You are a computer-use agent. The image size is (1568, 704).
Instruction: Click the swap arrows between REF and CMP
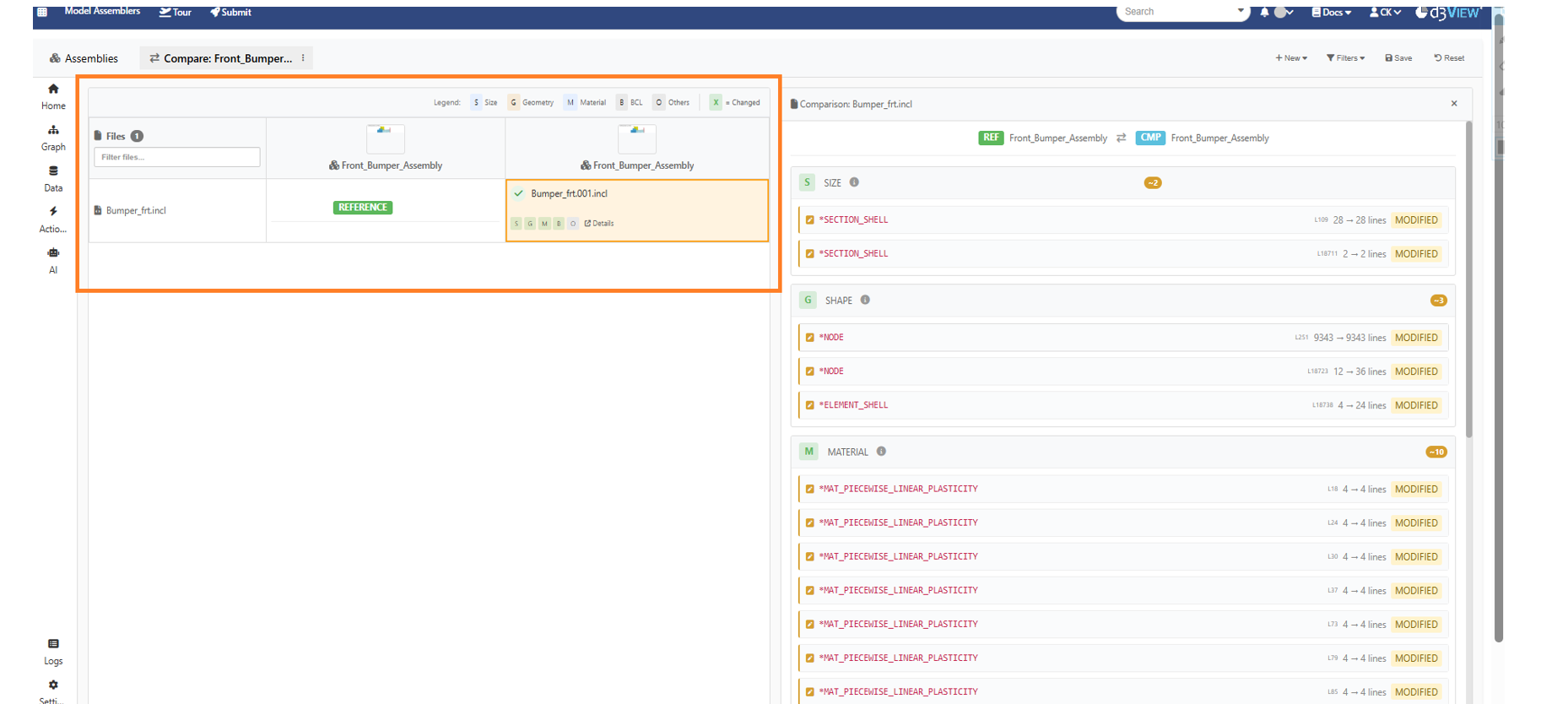(x=1121, y=138)
